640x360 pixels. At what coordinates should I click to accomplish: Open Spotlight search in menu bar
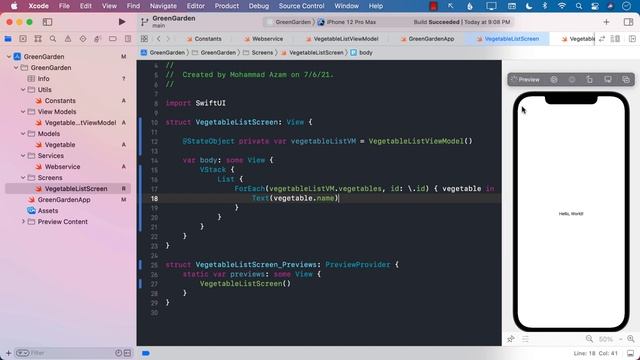579,6
